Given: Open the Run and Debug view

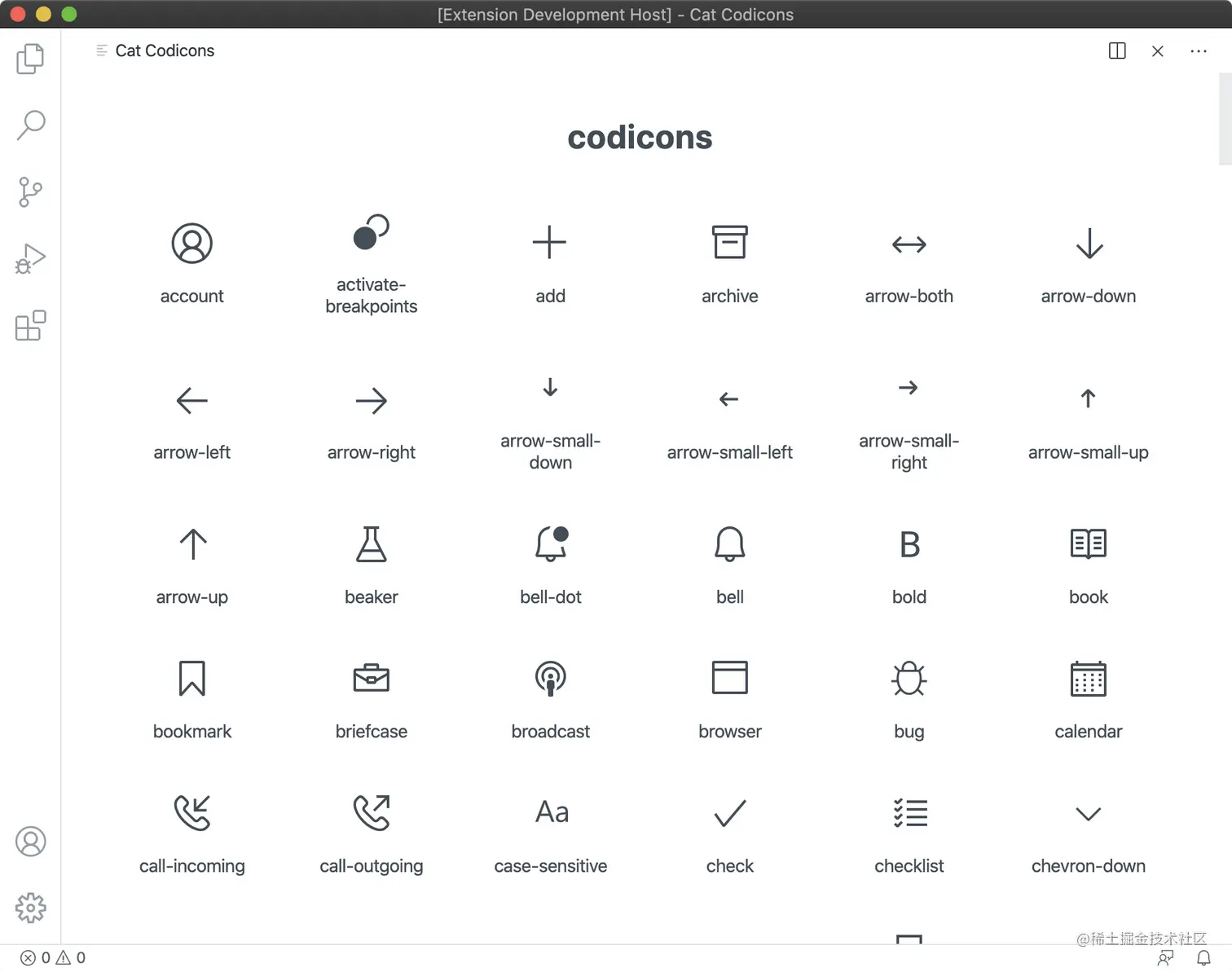Looking at the screenshot, I should pos(30,258).
